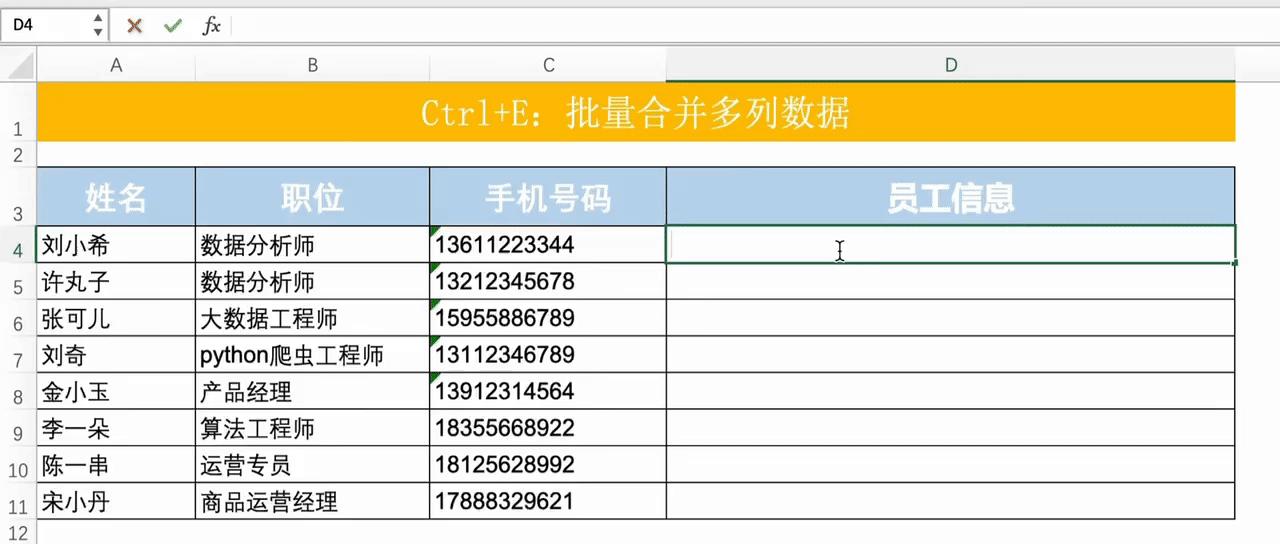Select the cell 大数据工程师
The width and height of the screenshot is (1280, 544).
313,319
